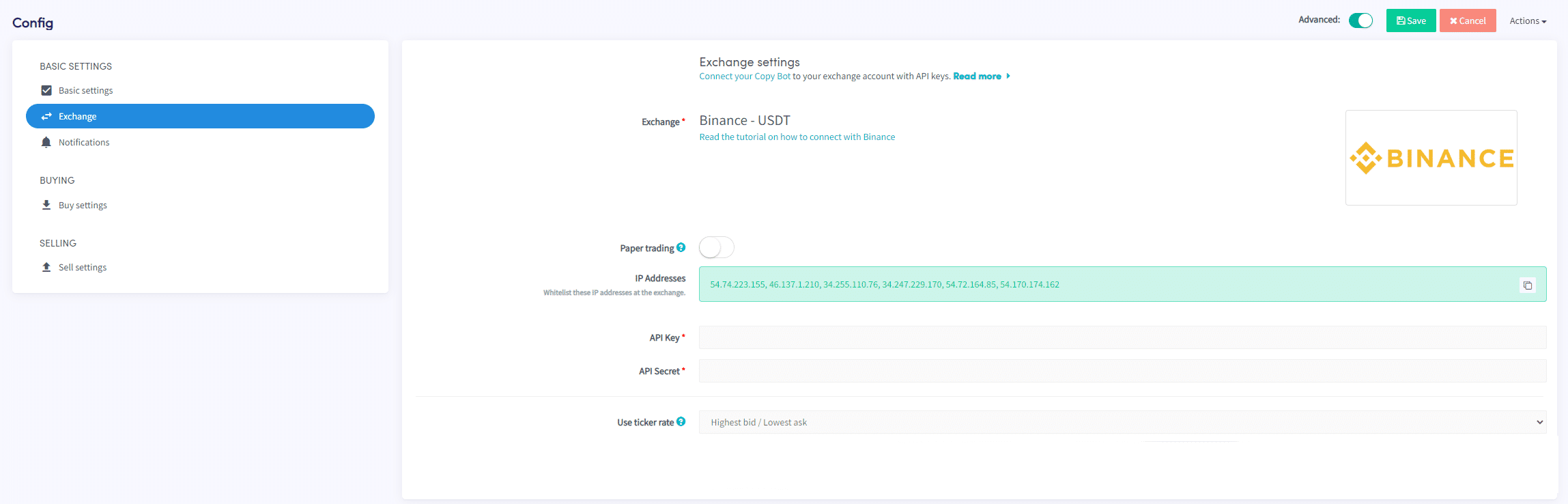Click the Binance - USDT exchange name
The height and width of the screenshot is (504, 1568).
pyautogui.click(x=745, y=120)
